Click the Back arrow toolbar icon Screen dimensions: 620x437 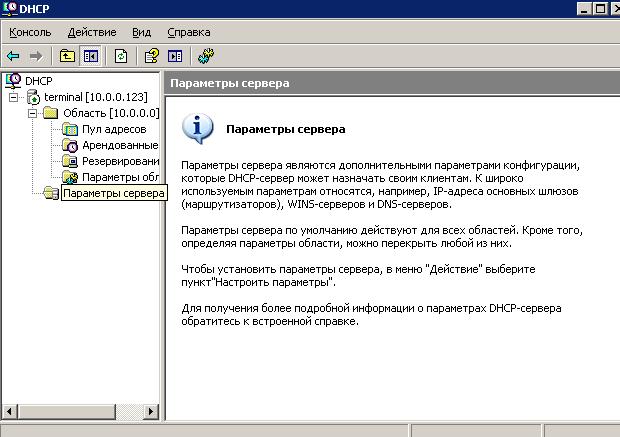coord(13,56)
